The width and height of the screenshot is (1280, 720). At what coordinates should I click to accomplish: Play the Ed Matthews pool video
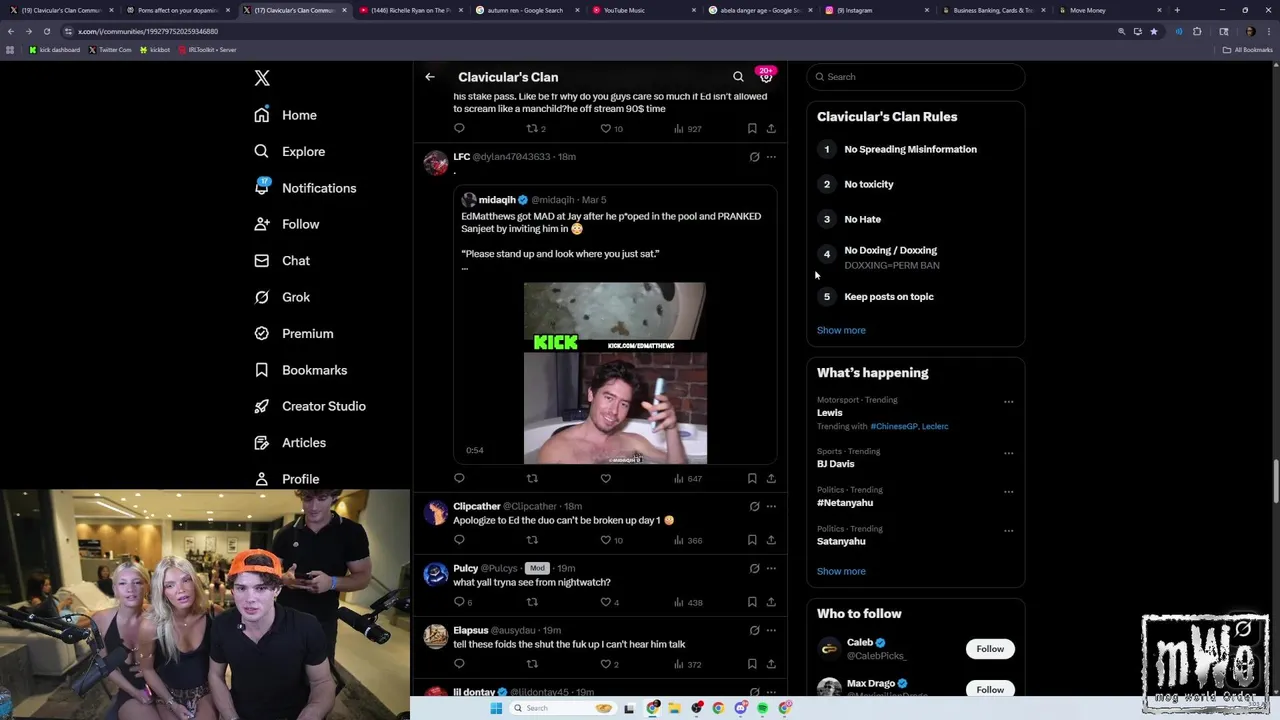615,373
